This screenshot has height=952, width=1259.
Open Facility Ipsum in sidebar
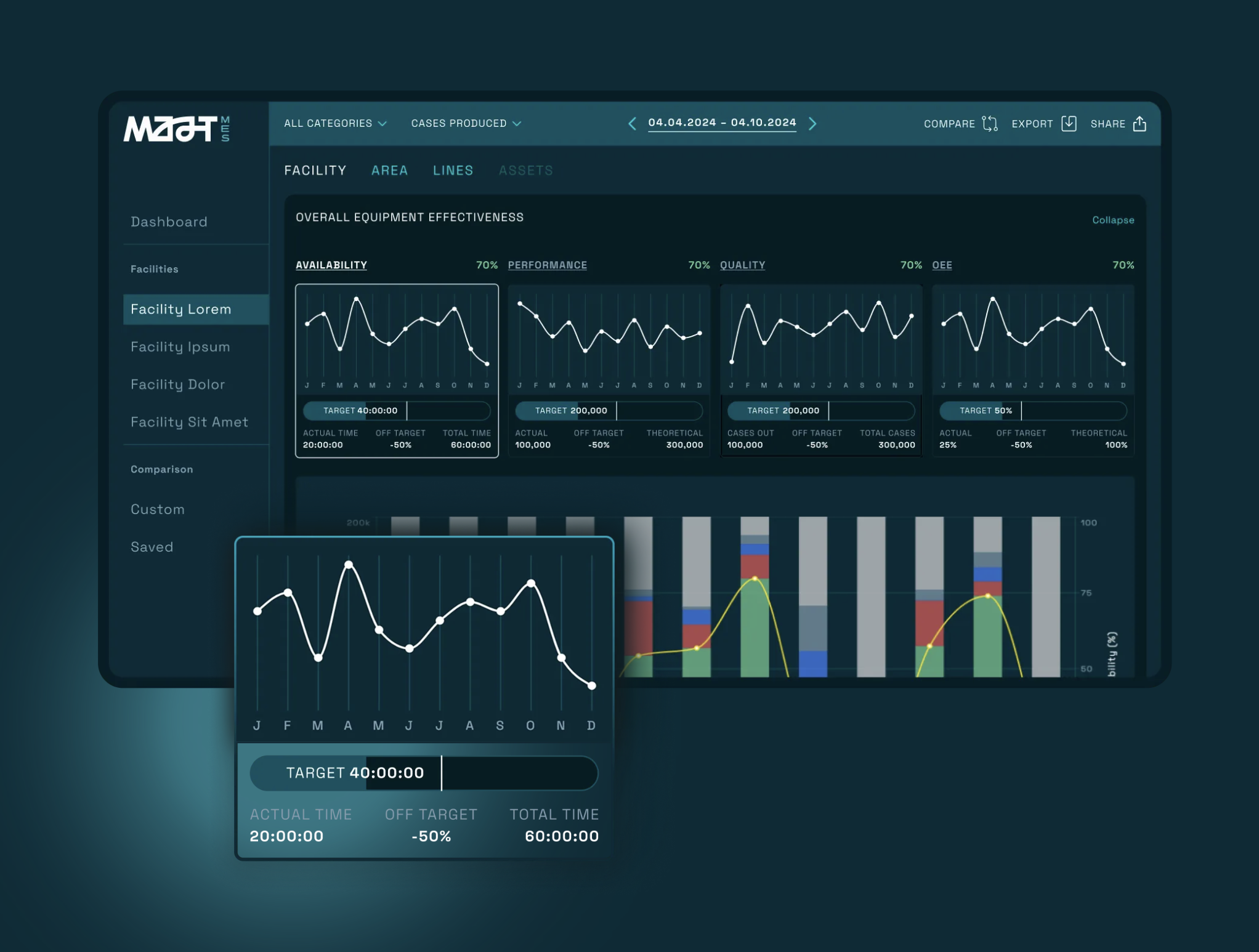pos(180,347)
